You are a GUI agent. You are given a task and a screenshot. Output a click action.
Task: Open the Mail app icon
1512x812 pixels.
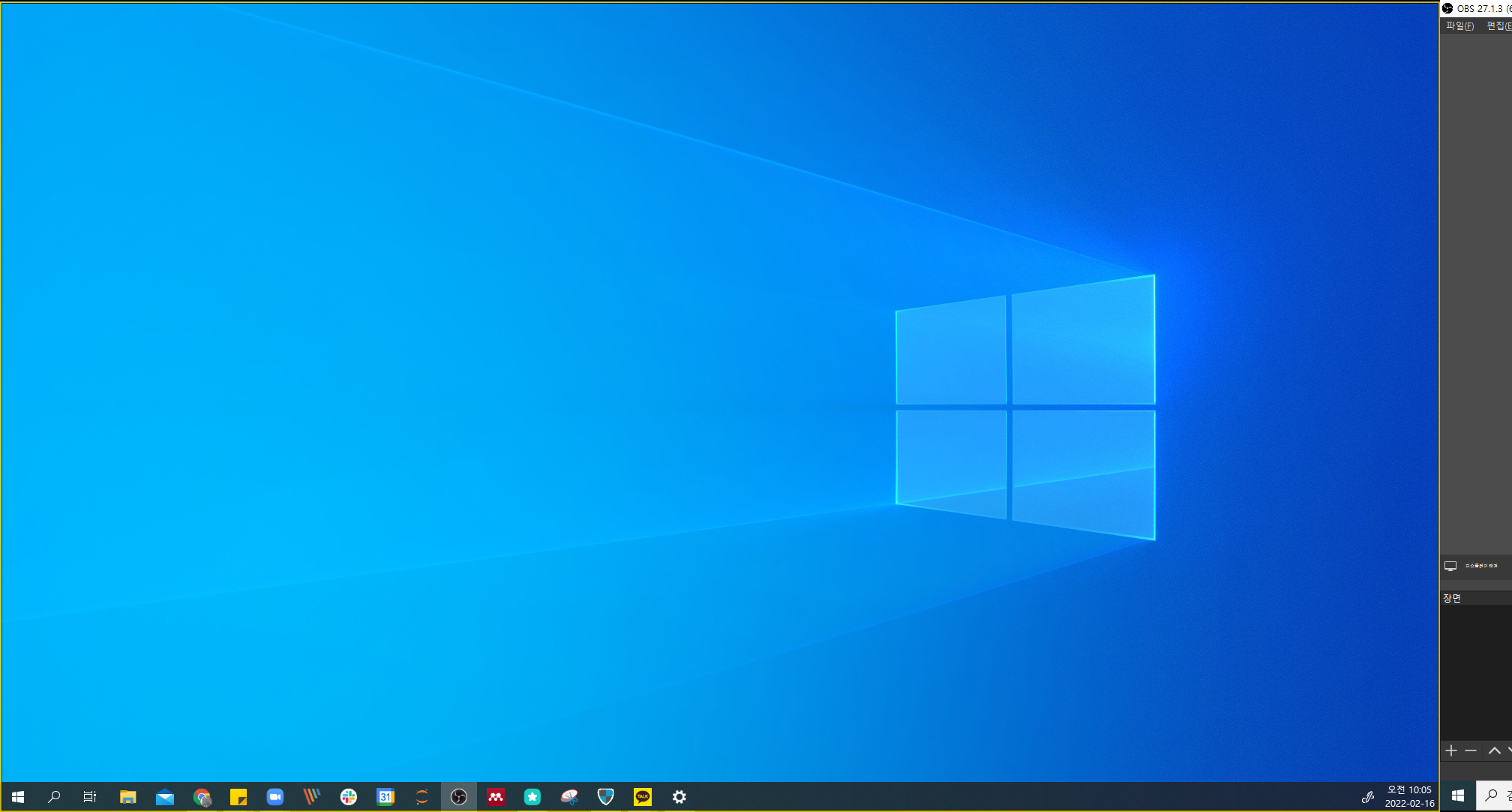click(165, 797)
